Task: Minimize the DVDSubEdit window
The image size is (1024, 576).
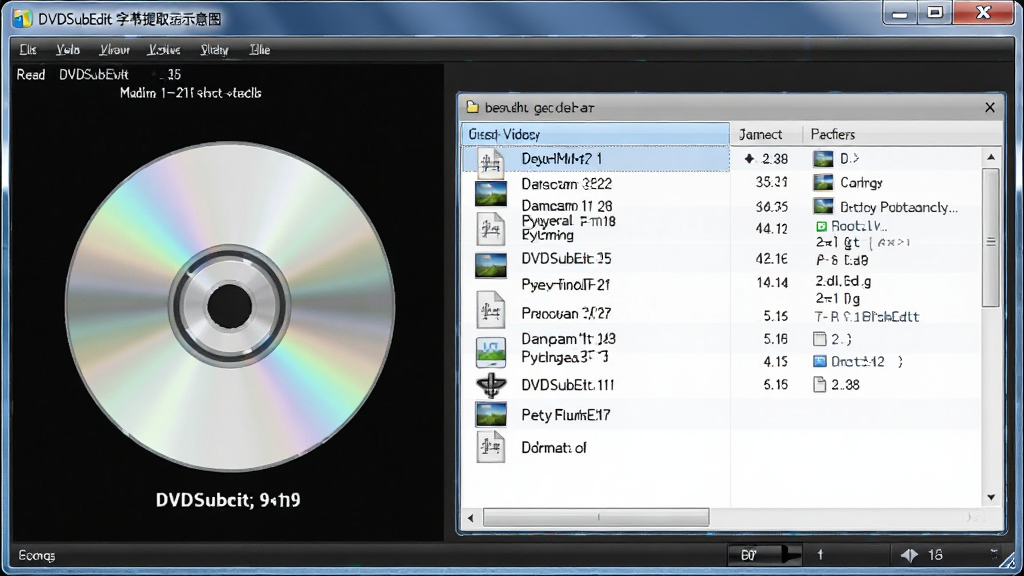Action: click(x=901, y=13)
